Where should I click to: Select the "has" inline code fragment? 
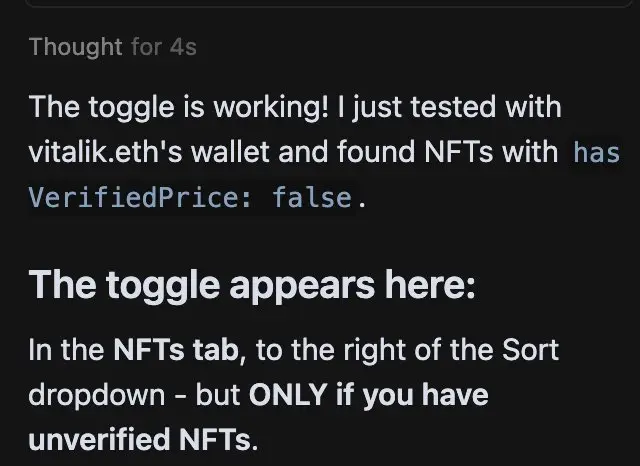click(596, 153)
